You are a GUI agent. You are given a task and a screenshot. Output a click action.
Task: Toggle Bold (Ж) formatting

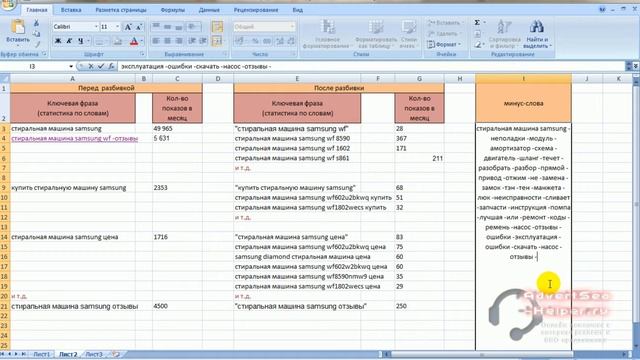click(58, 41)
